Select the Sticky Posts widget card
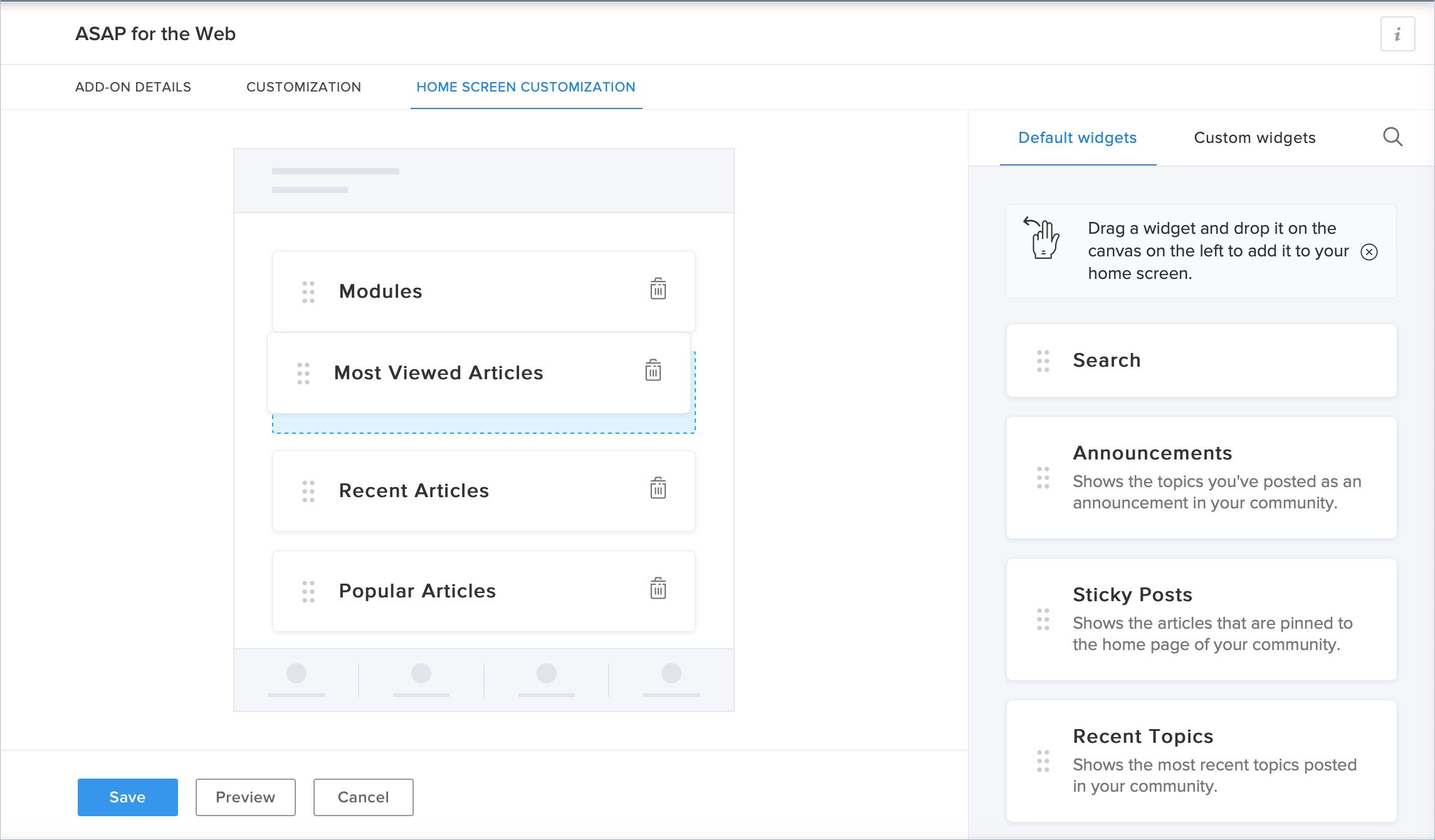The image size is (1435, 840). pos(1201,619)
